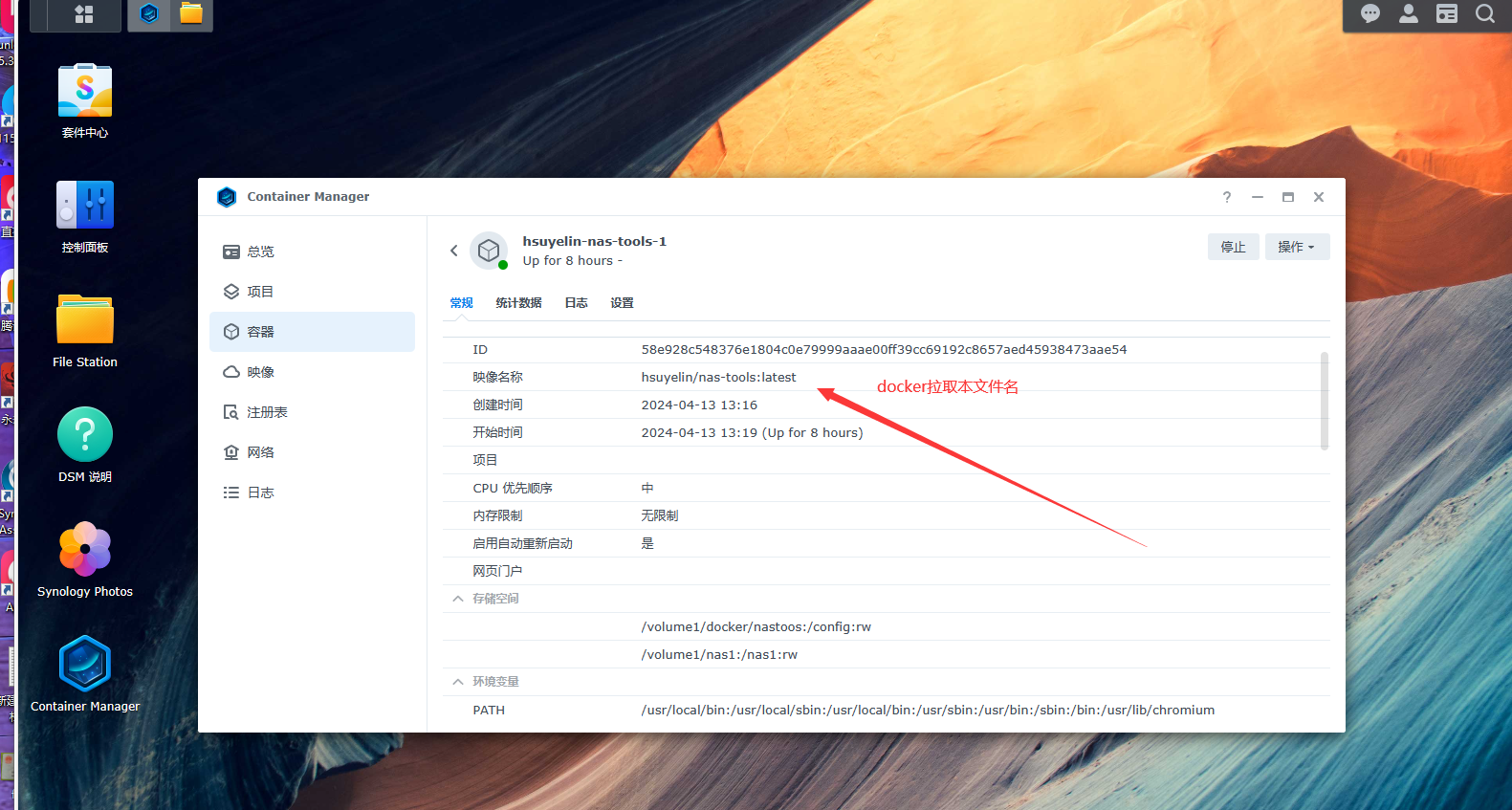Select Container Manager icon in DSM taskbar
This screenshot has width=1512, height=810.
149,14
